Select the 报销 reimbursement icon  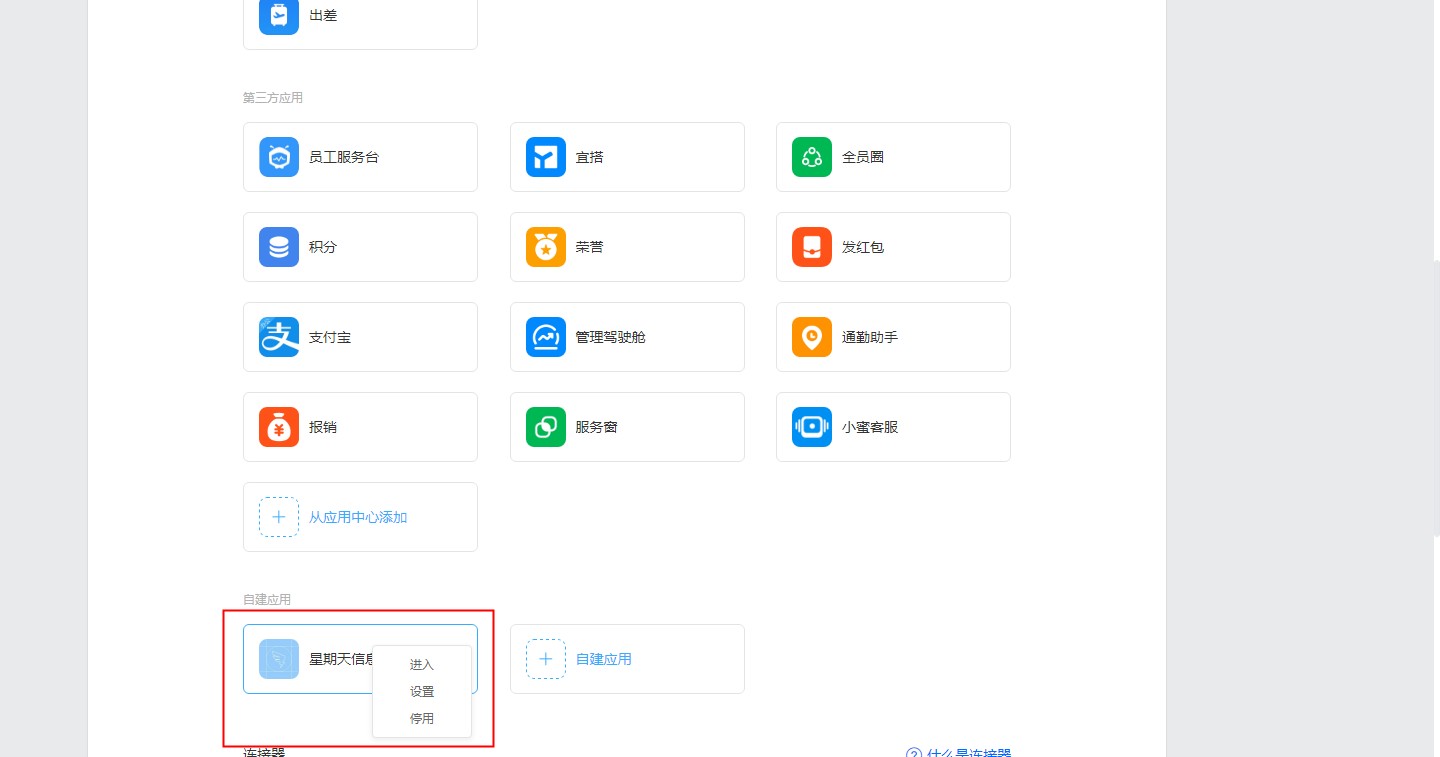[x=278, y=427]
